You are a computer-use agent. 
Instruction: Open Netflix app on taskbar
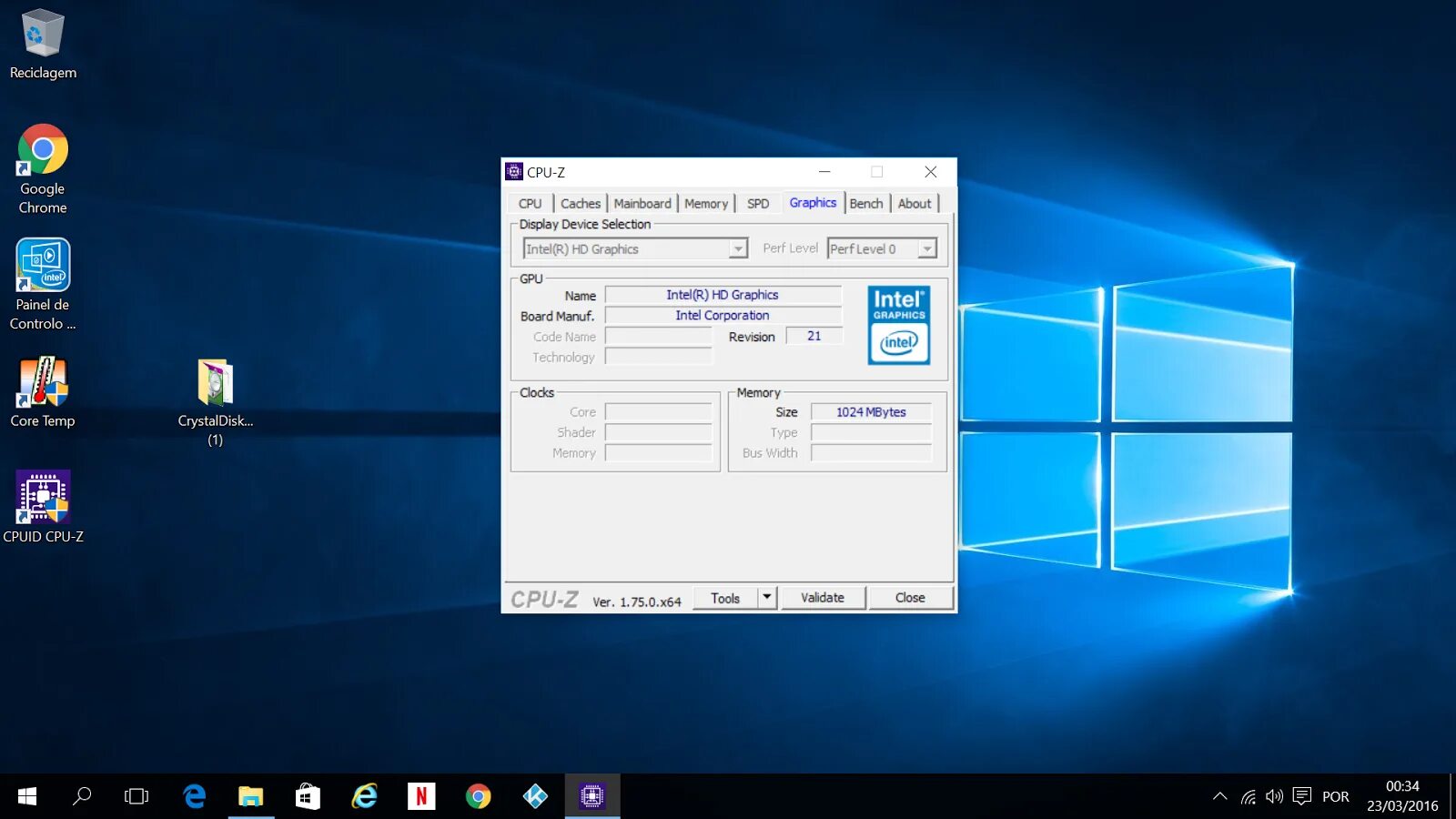coord(421,796)
